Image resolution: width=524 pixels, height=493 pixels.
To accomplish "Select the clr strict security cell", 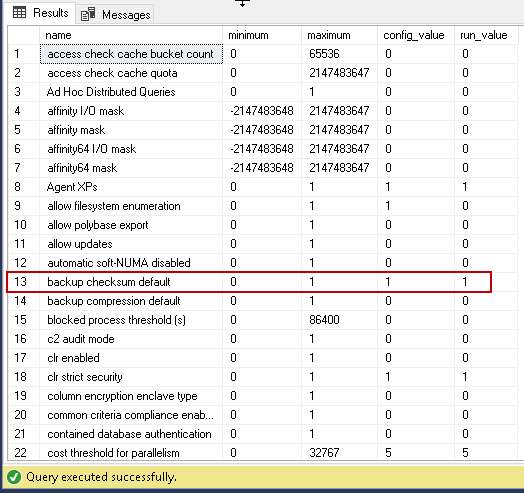I will 131,377.
